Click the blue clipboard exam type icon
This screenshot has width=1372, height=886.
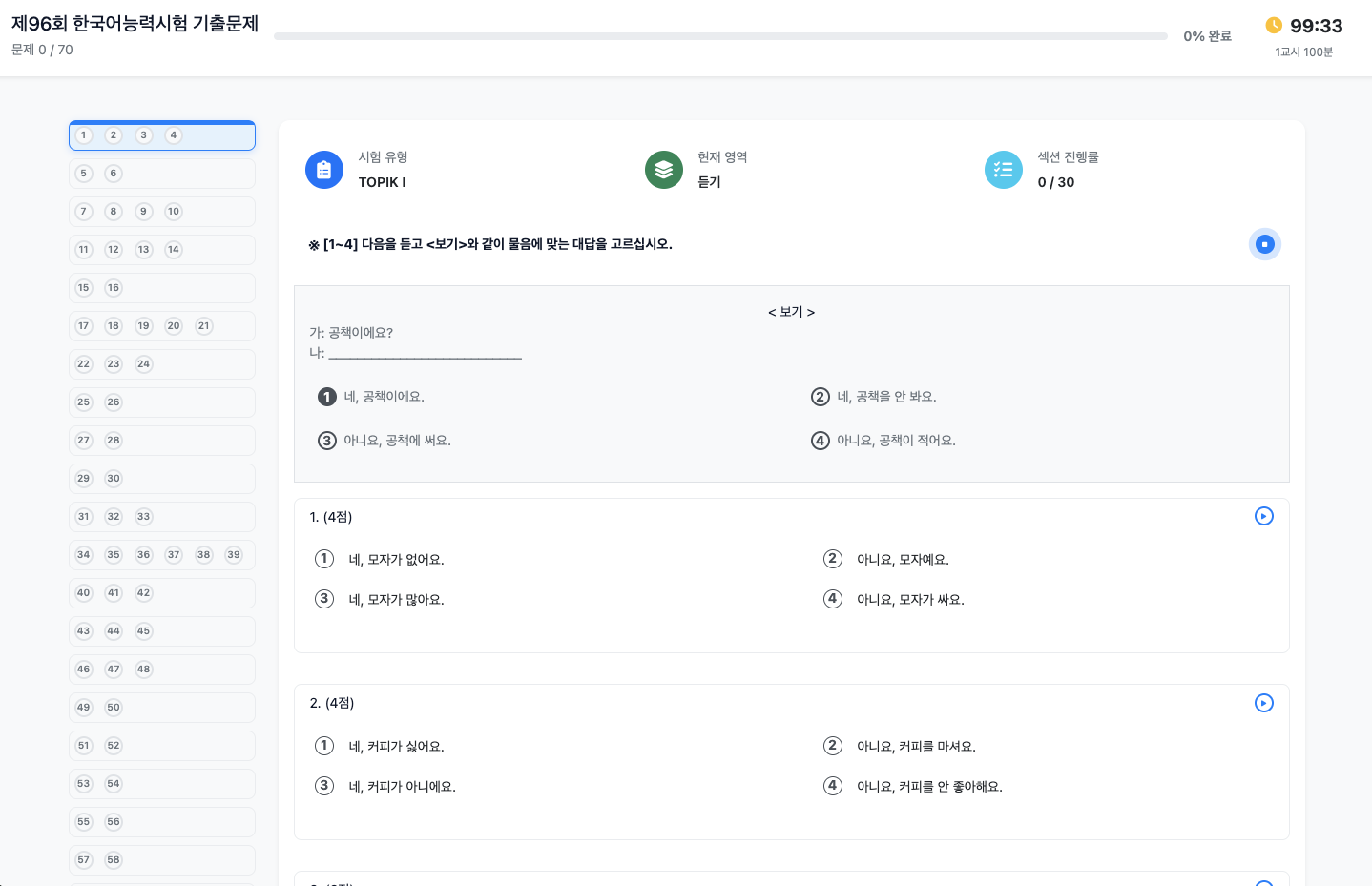324,170
